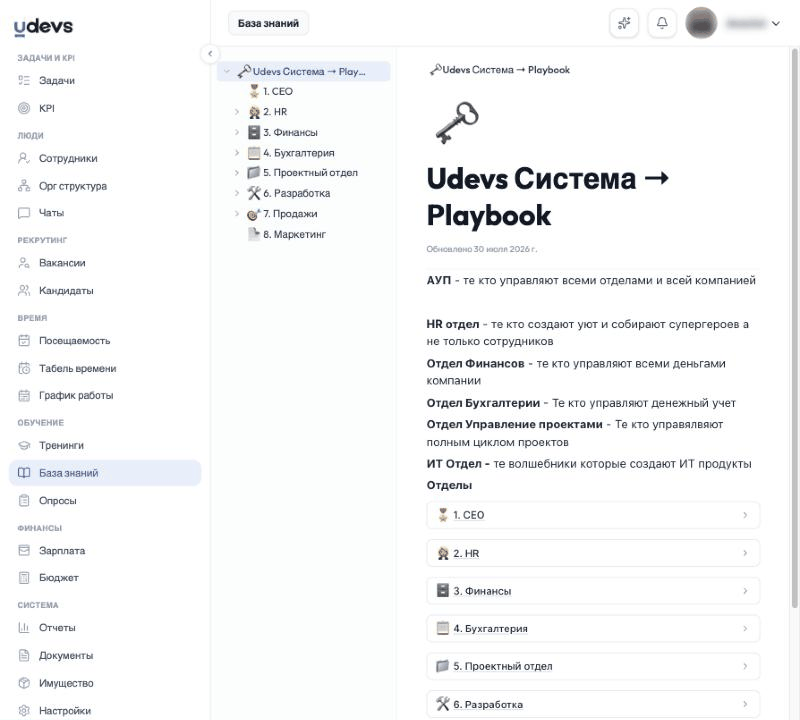
Task: Click the Тренинги graduation cap icon
Action: (x=24, y=445)
